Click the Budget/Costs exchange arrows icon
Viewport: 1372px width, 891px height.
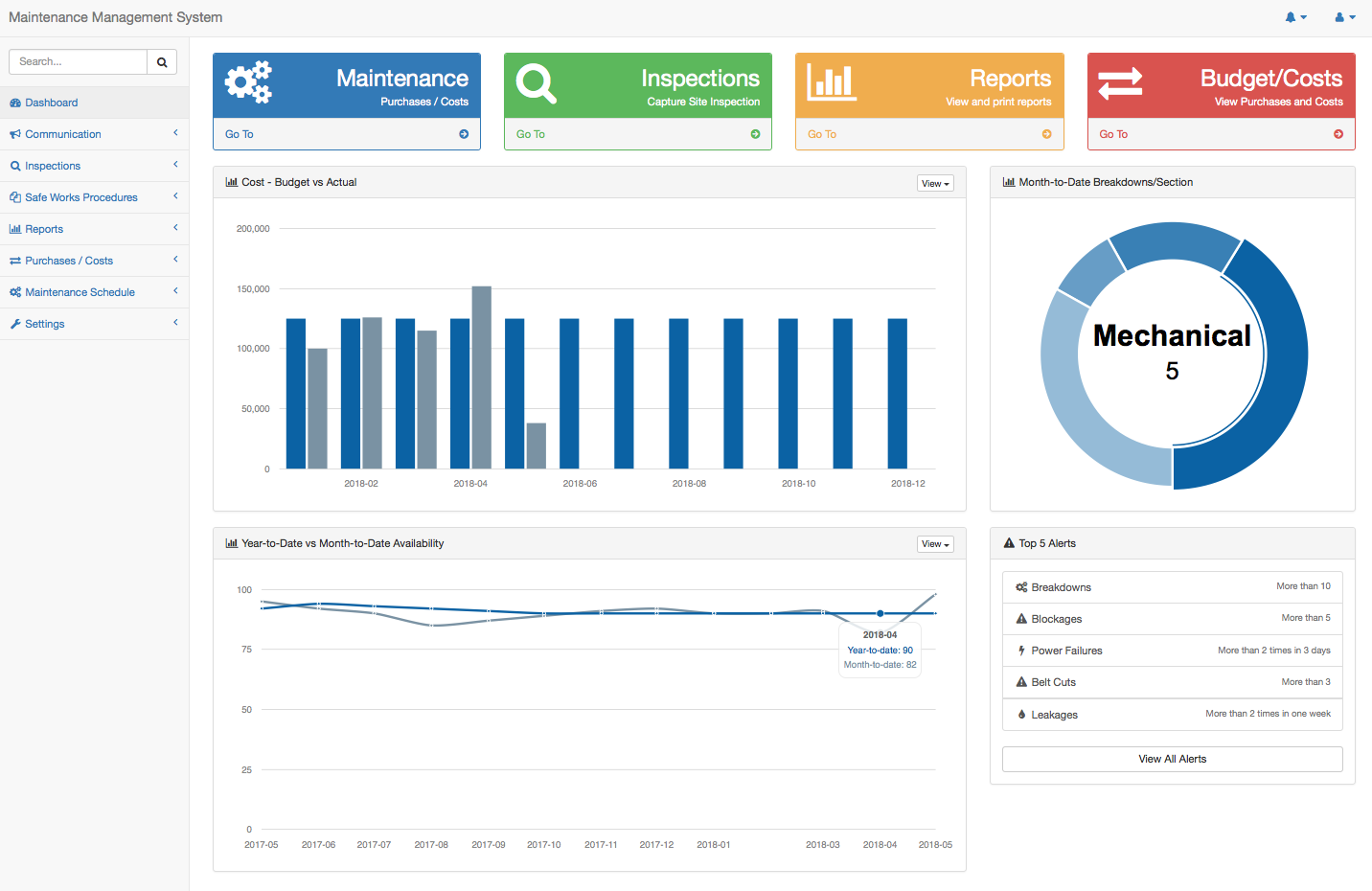pos(1120,83)
